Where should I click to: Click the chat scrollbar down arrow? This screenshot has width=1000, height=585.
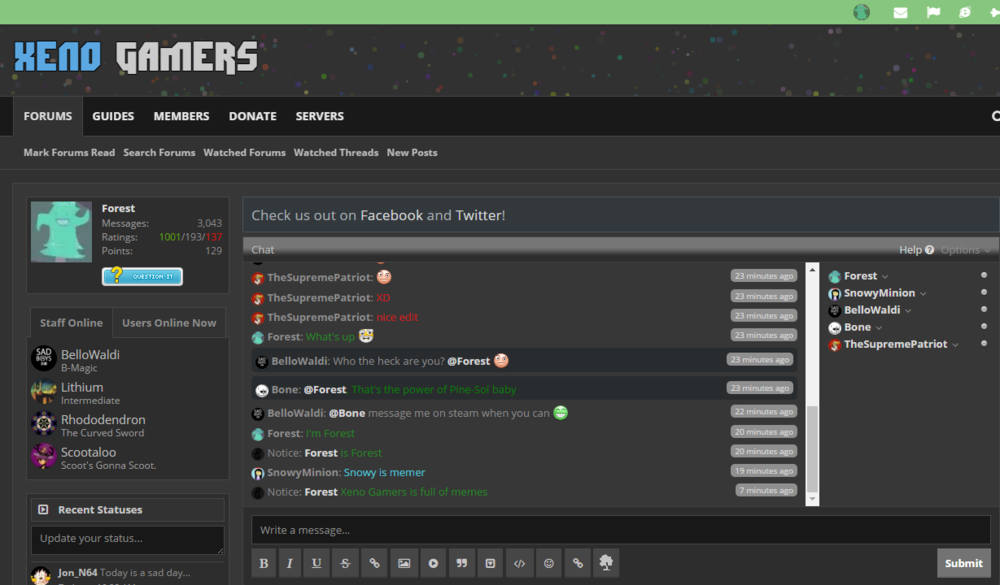coord(812,499)
